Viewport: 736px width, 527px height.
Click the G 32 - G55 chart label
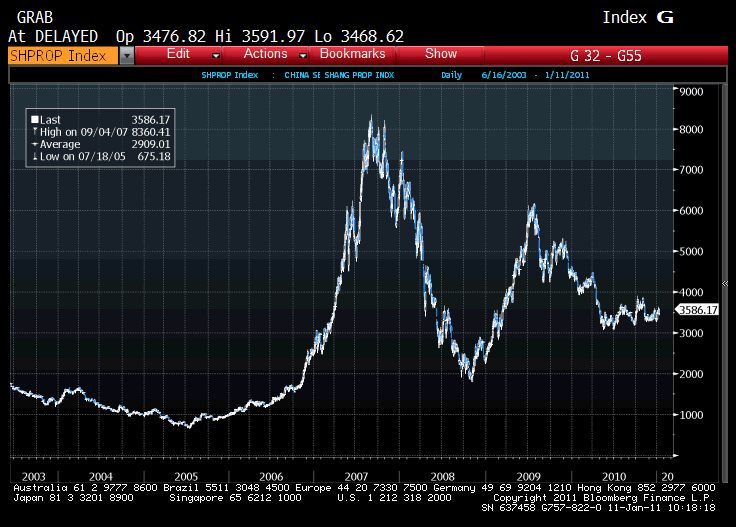606,56
